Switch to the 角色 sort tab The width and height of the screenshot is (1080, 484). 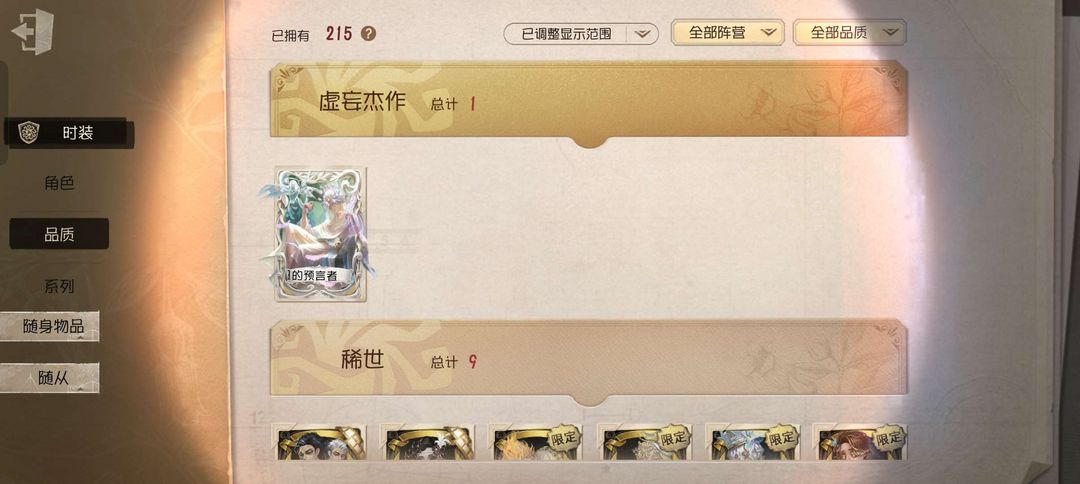[59, 183]
